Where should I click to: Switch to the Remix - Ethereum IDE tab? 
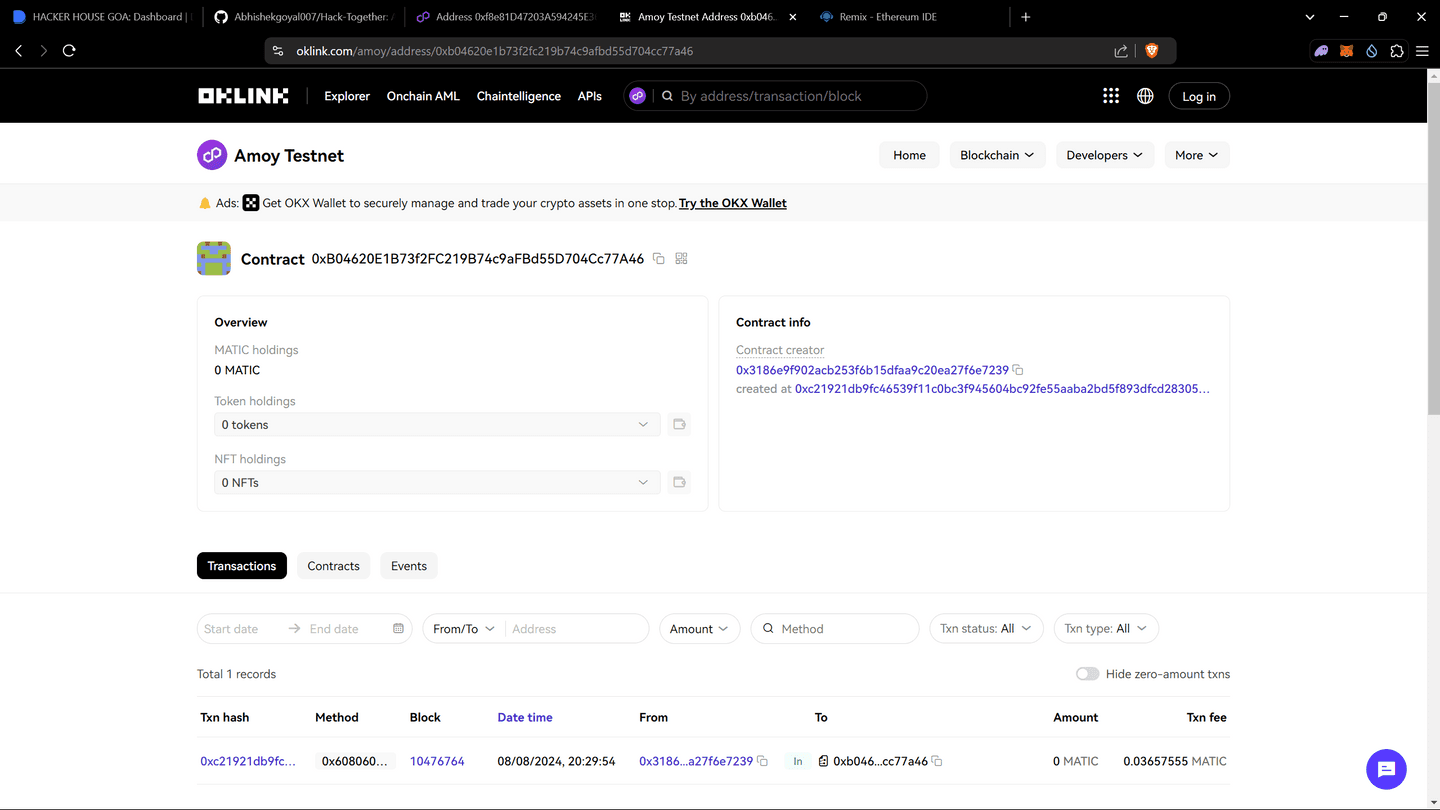coord(907,17)
